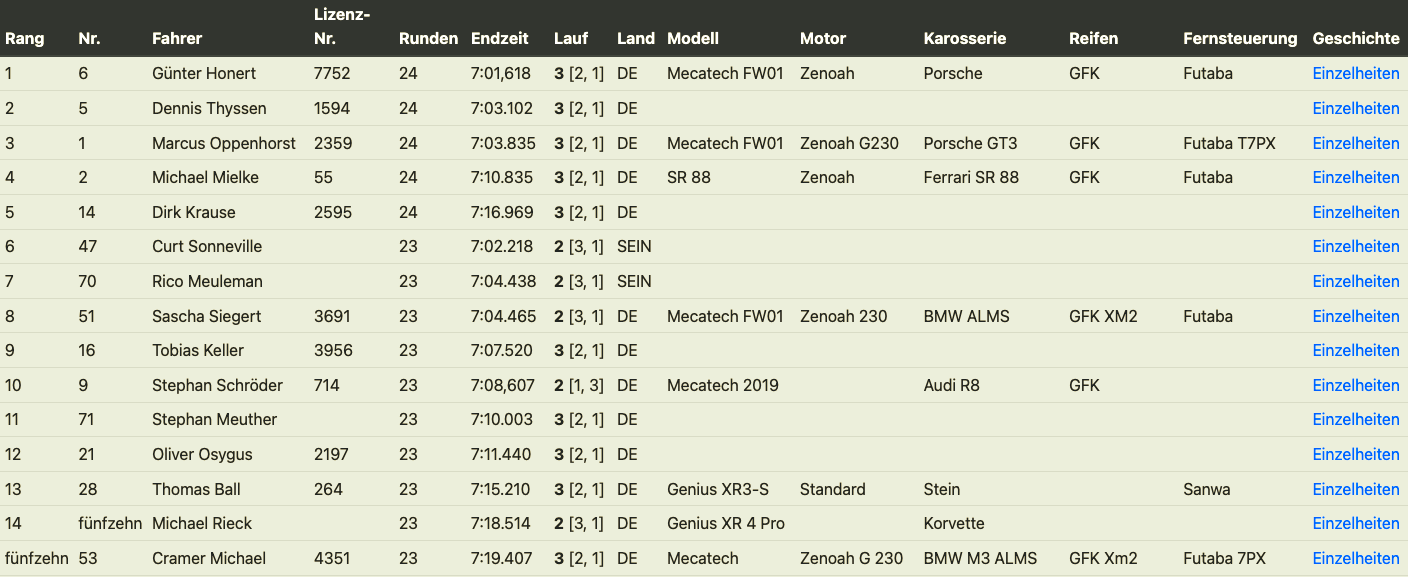View details for Marcus Oppenhorst
The image size is (1408, 577).
click(1355, 143)
